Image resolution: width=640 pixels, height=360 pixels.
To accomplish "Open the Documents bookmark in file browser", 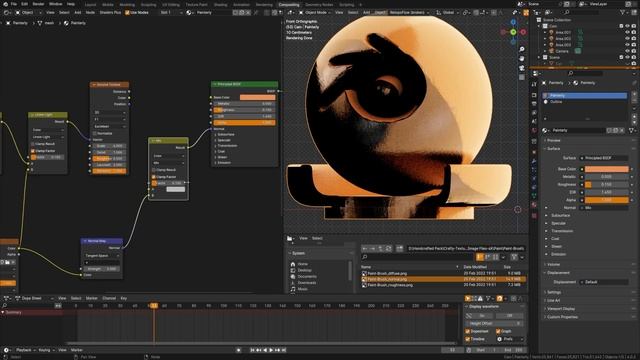I will 307,276.
